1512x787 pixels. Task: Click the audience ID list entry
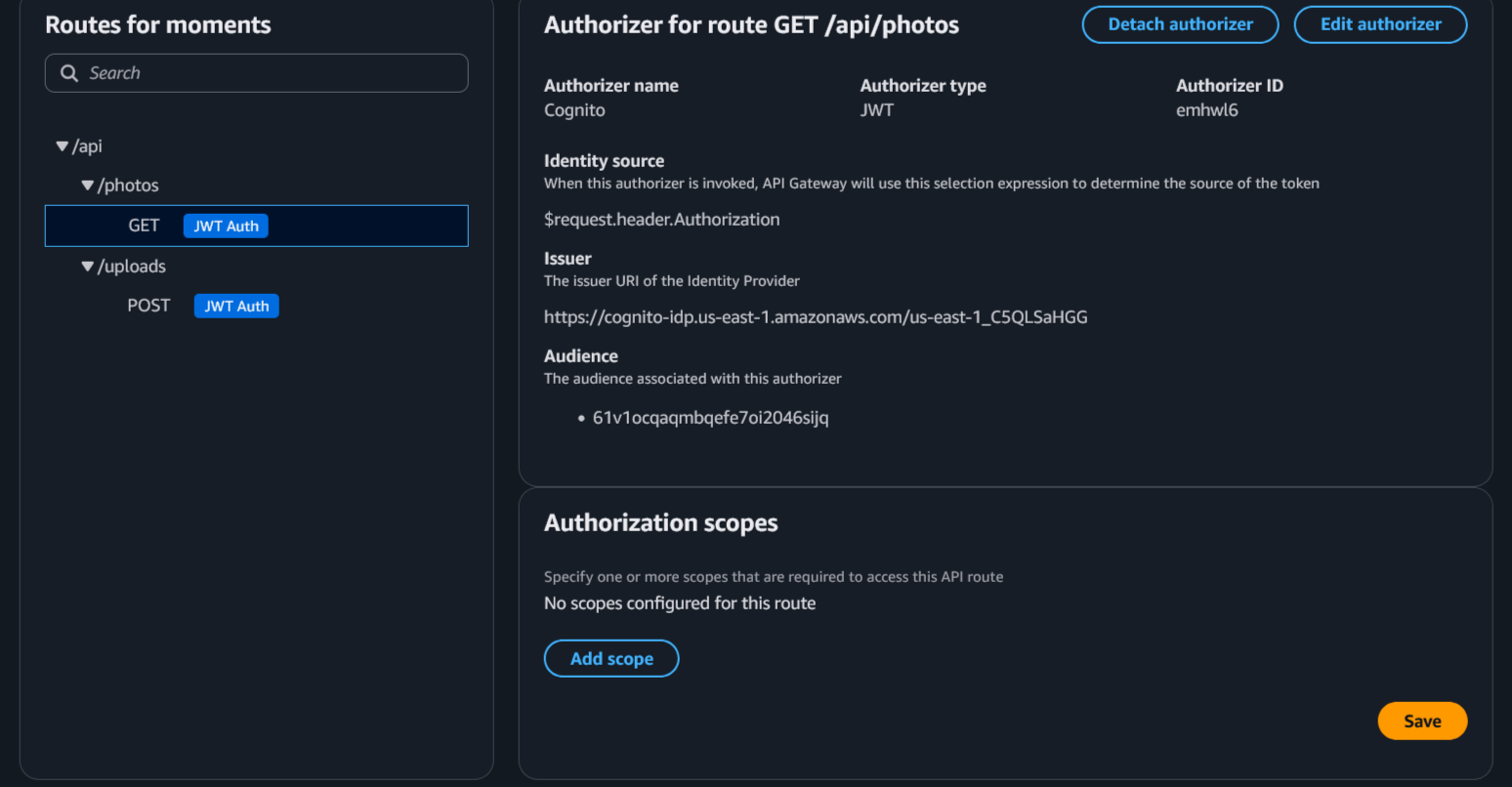click(x=710, y=418)
